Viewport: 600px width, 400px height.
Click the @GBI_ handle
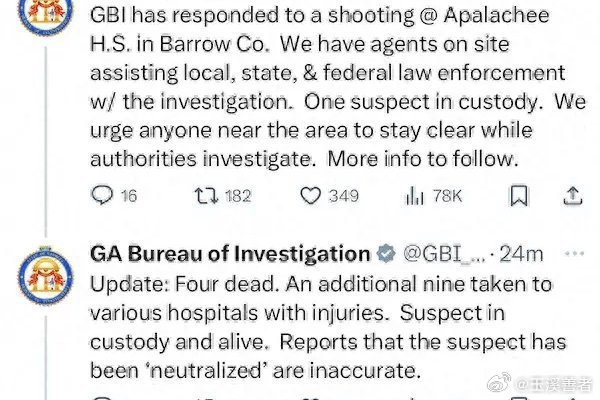pyautogui.click(x=444, y=254)
